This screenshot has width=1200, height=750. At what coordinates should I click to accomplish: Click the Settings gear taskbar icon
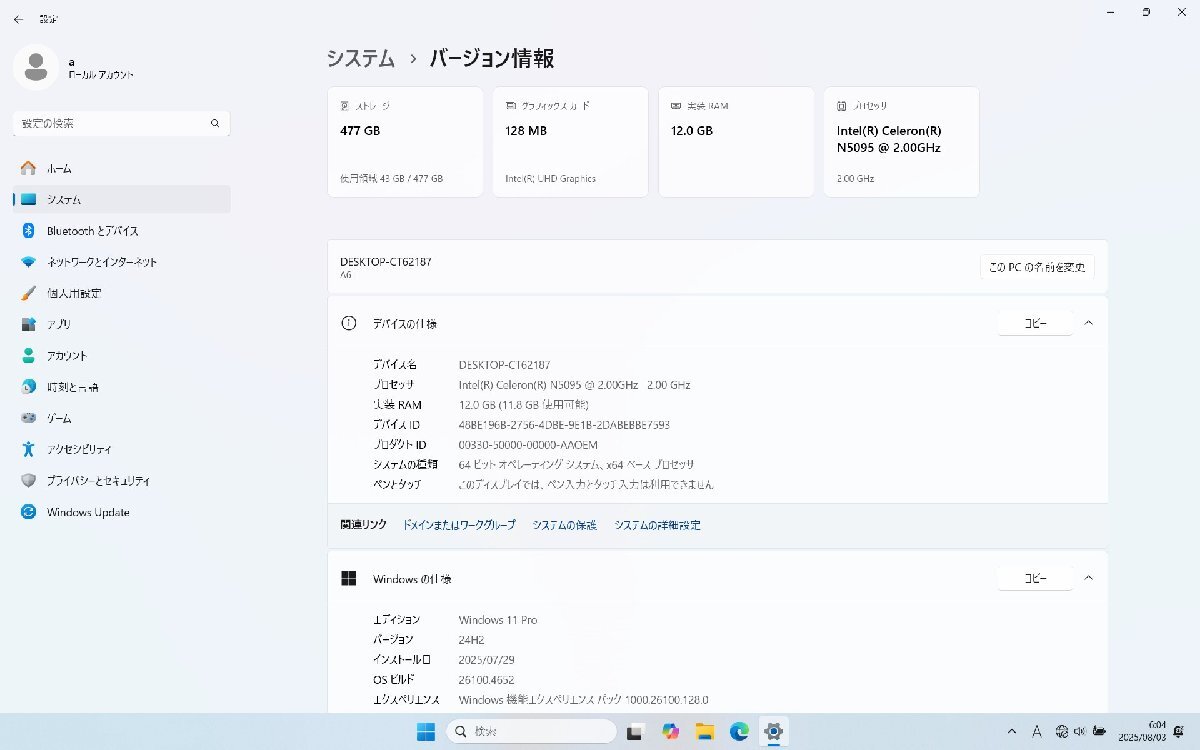pos(774,731)
